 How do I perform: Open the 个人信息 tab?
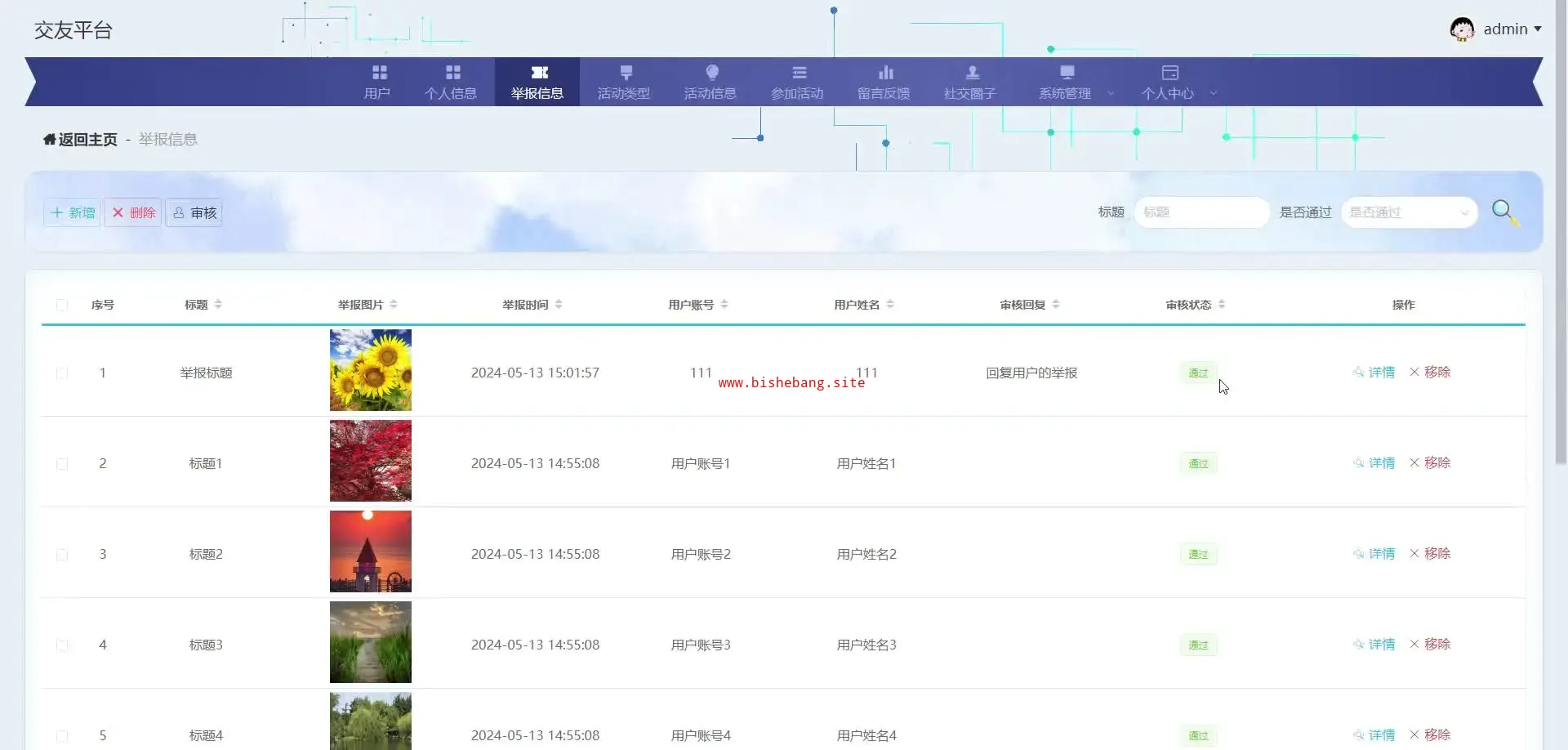(451, 83)
